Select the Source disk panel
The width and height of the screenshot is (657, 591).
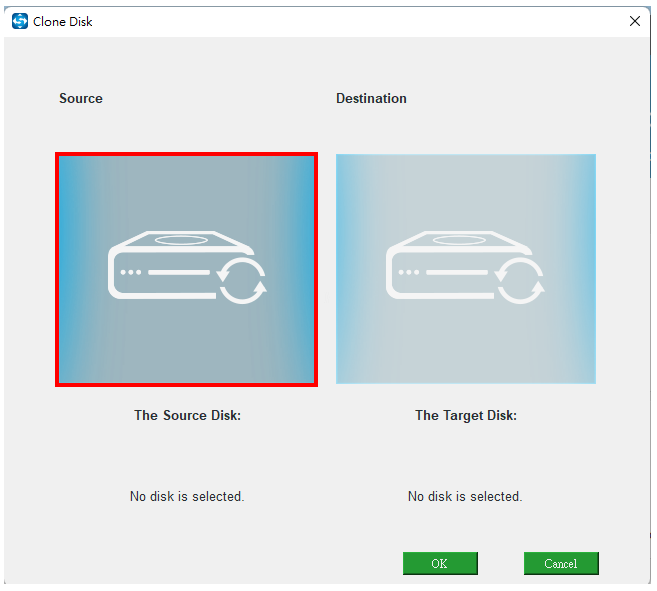186,269
